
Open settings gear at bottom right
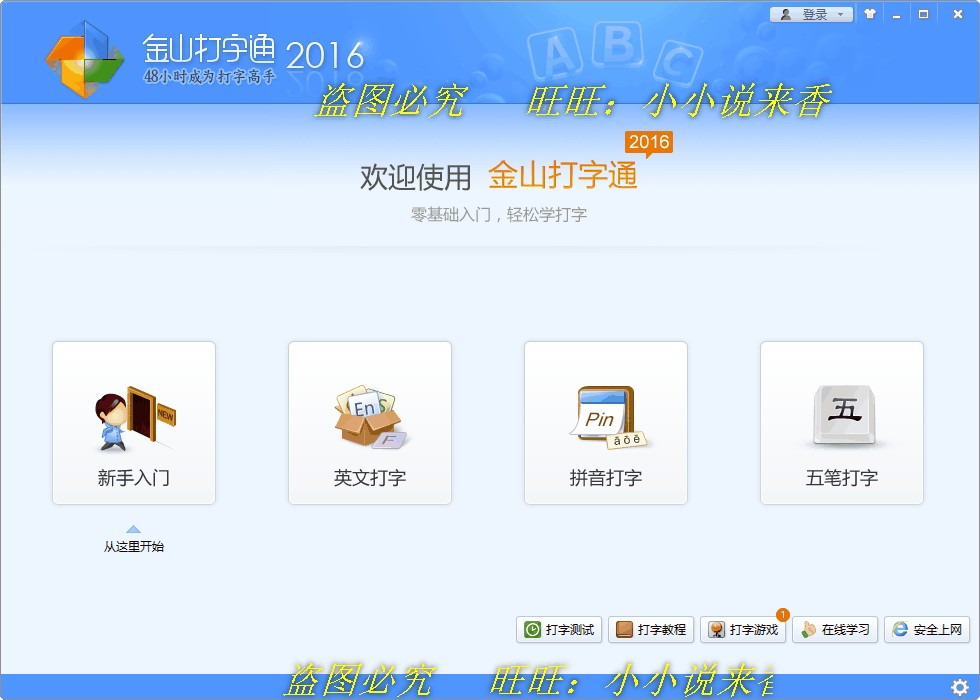pyautogui.click(x=959, y=688)
